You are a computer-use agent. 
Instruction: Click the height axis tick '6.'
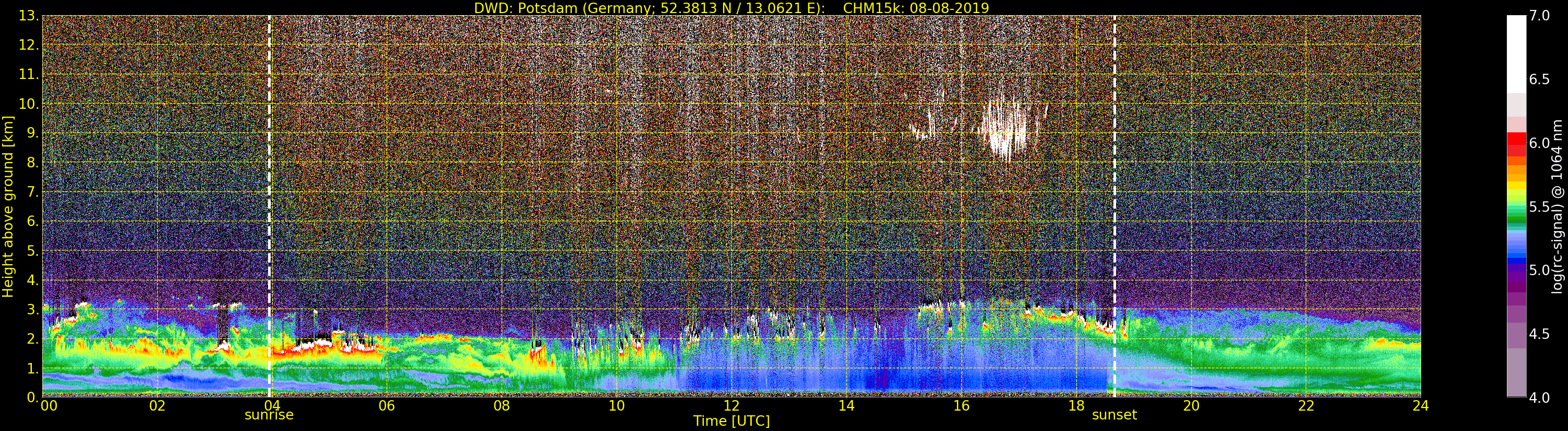[32, 221]
